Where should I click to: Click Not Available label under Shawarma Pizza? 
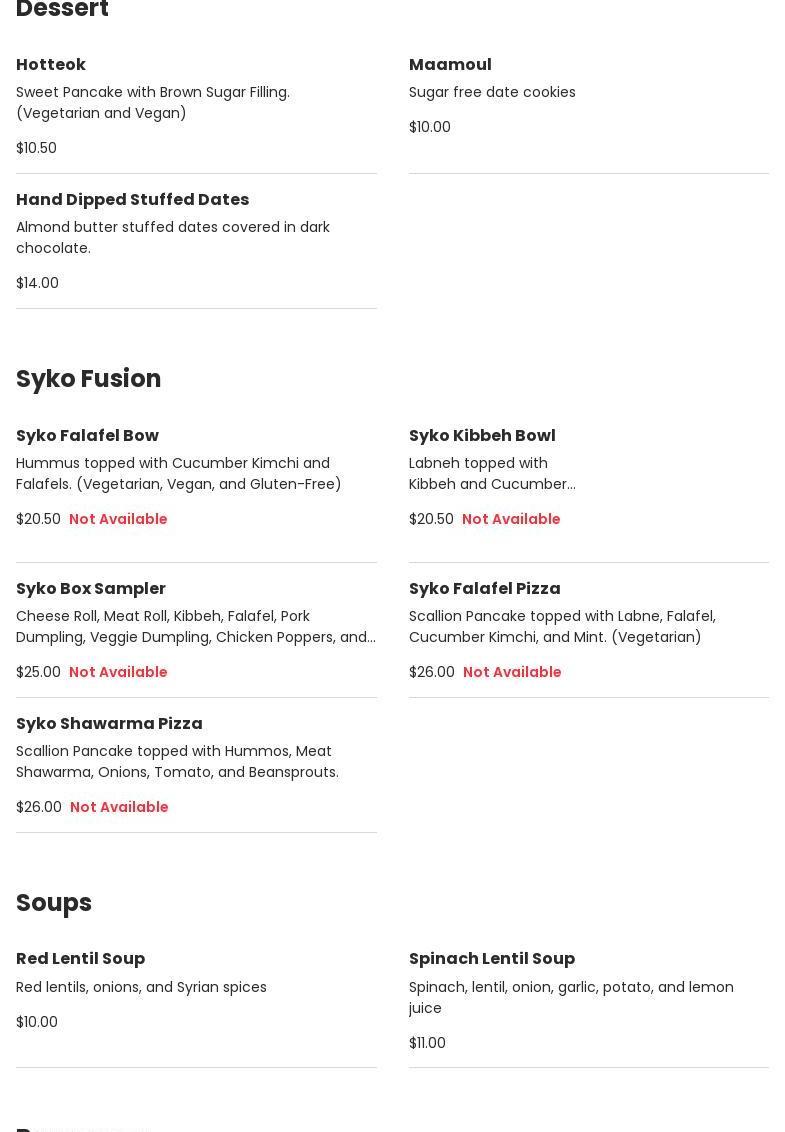click(119, 807)
